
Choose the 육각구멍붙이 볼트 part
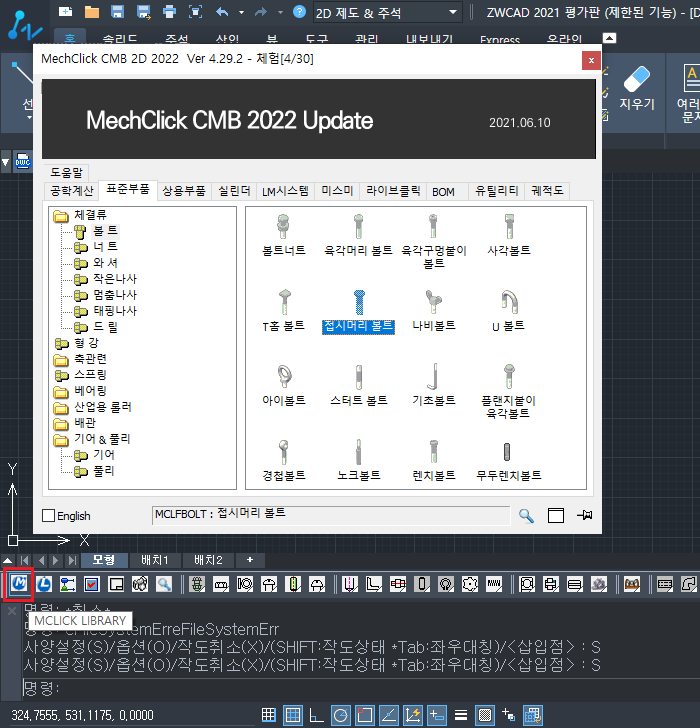434,241
